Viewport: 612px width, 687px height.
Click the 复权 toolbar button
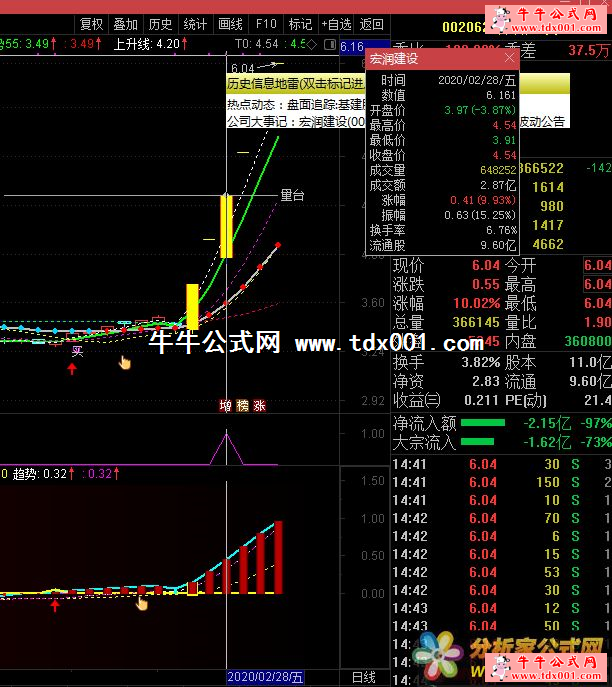coord(91,24)
